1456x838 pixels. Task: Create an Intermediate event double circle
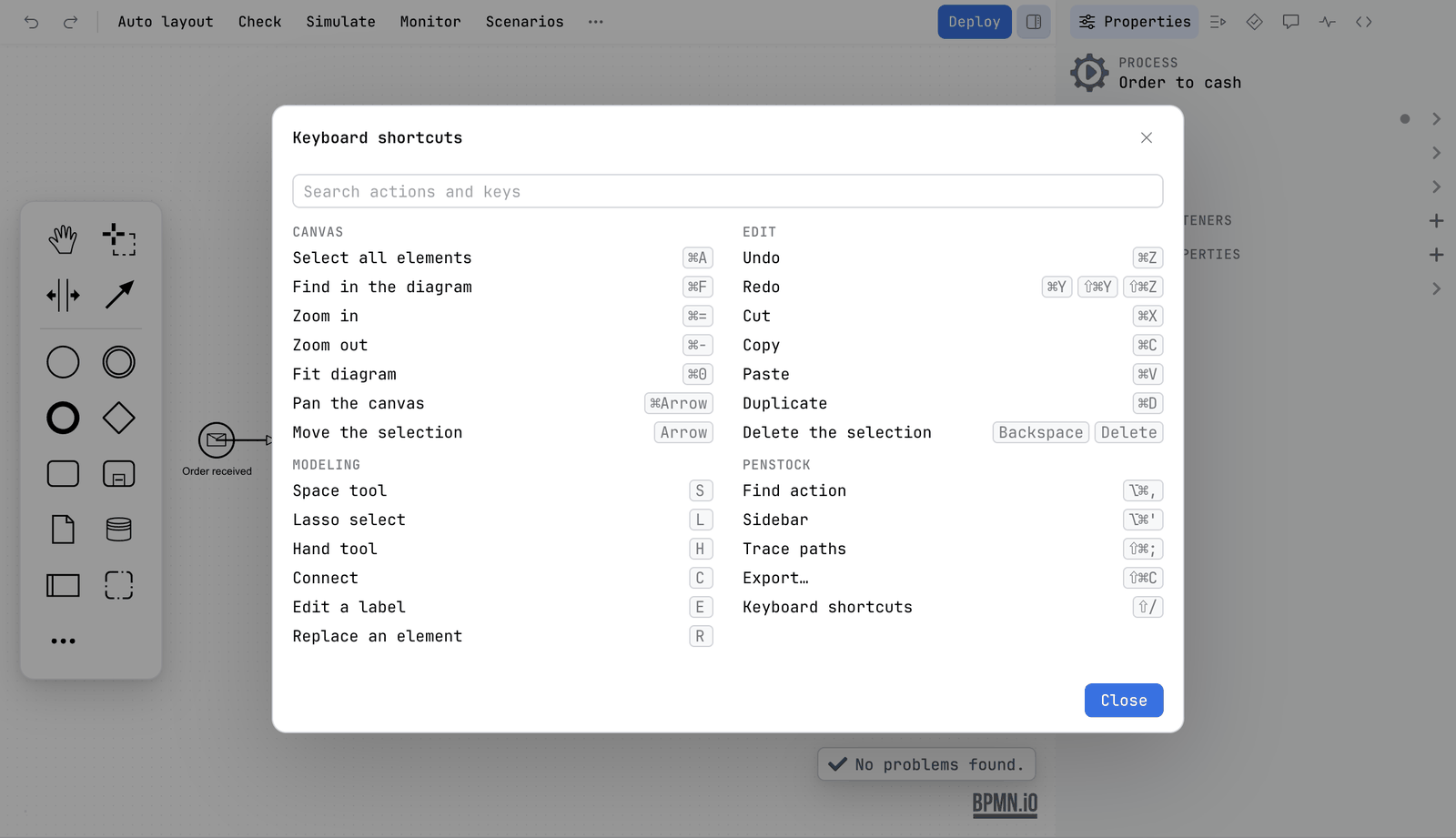pos(119,362)
